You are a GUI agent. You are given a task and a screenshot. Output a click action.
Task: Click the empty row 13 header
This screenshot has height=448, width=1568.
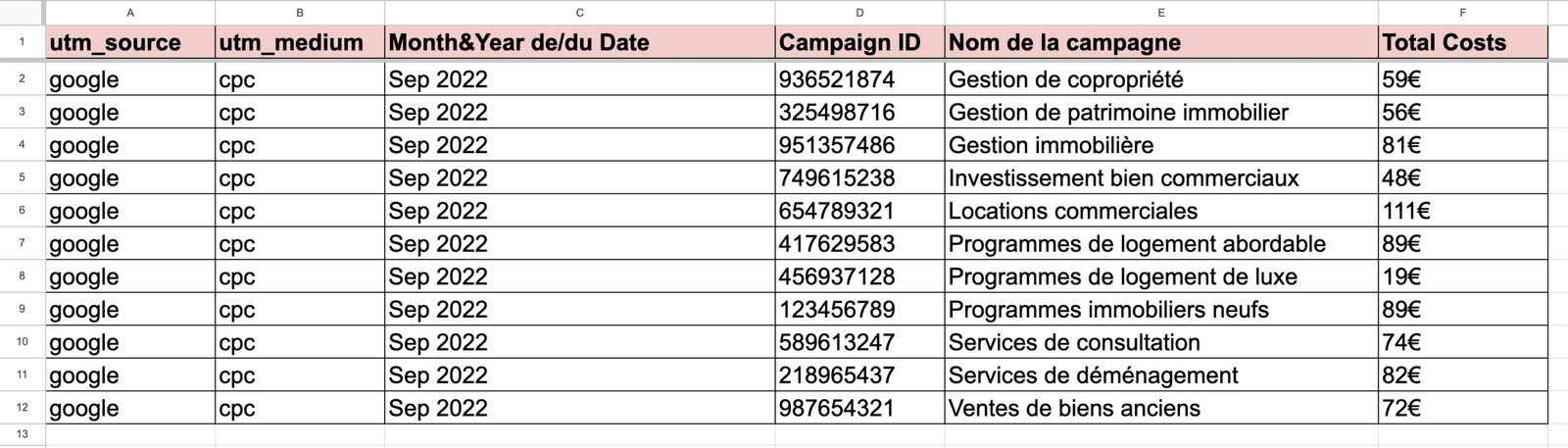22,434
